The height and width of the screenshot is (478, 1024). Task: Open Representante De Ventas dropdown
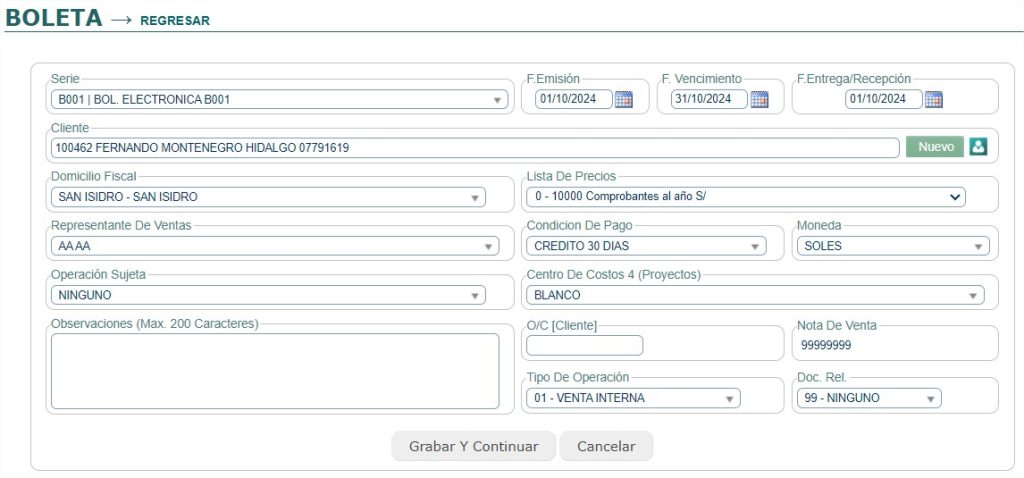pos(274,246)
